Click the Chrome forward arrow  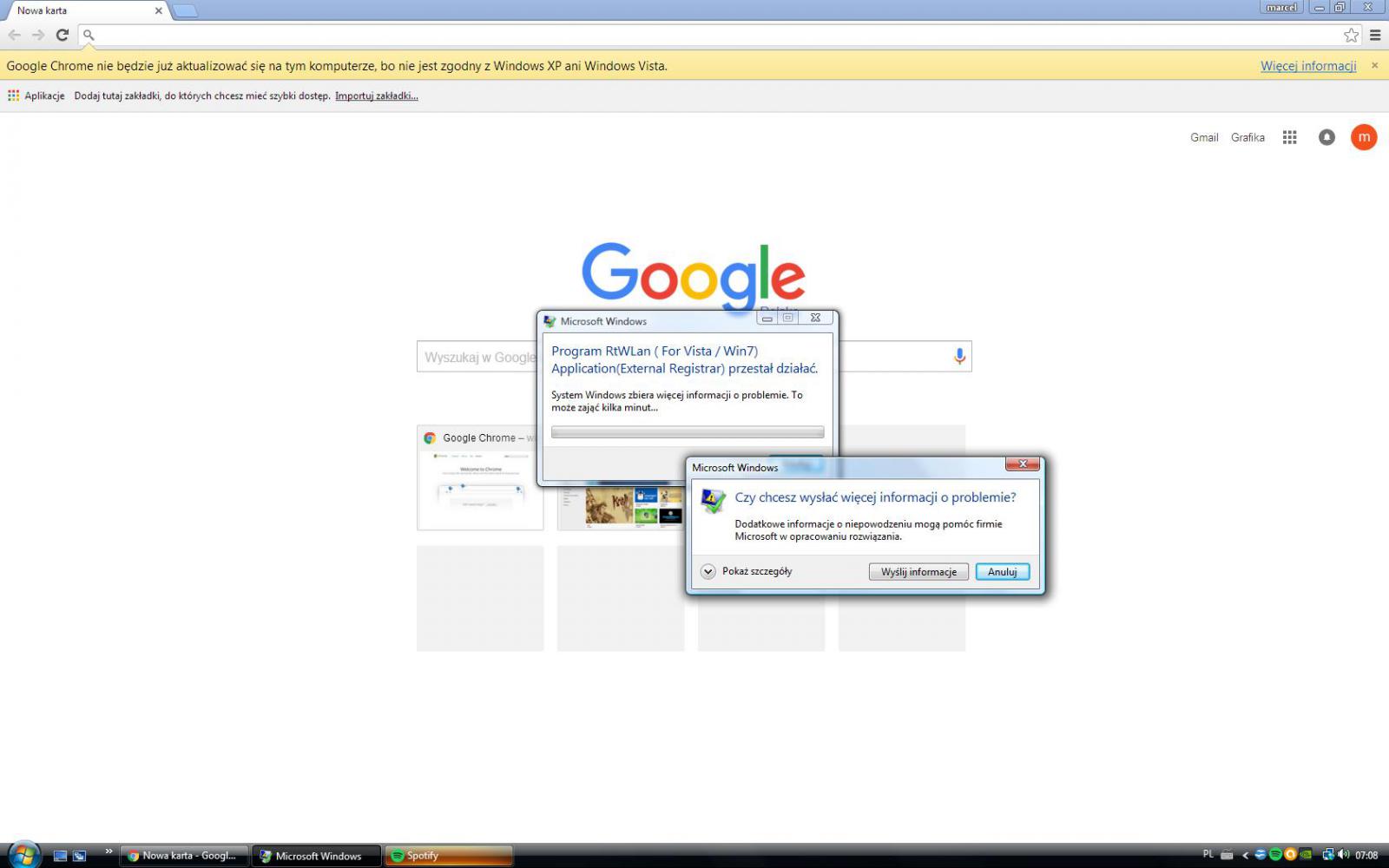coord(38,35)
